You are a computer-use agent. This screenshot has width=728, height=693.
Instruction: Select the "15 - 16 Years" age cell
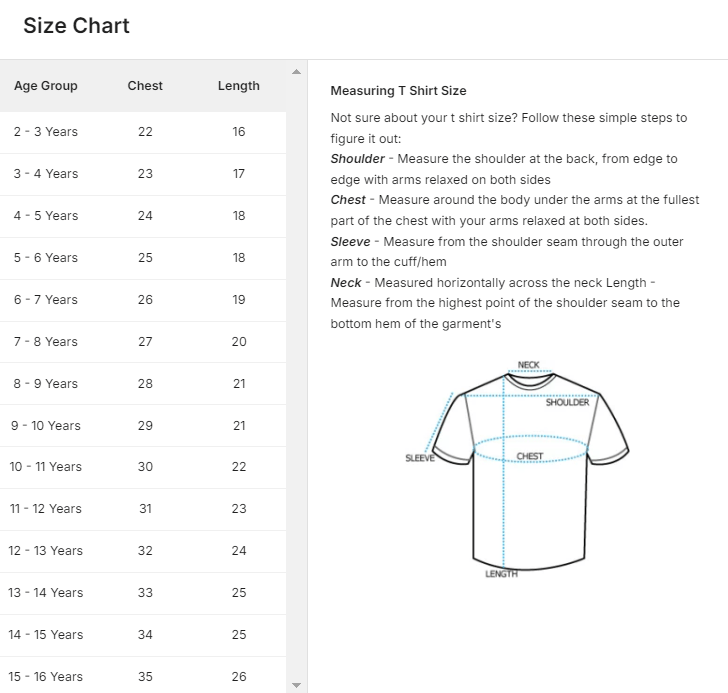coord(46,677)
